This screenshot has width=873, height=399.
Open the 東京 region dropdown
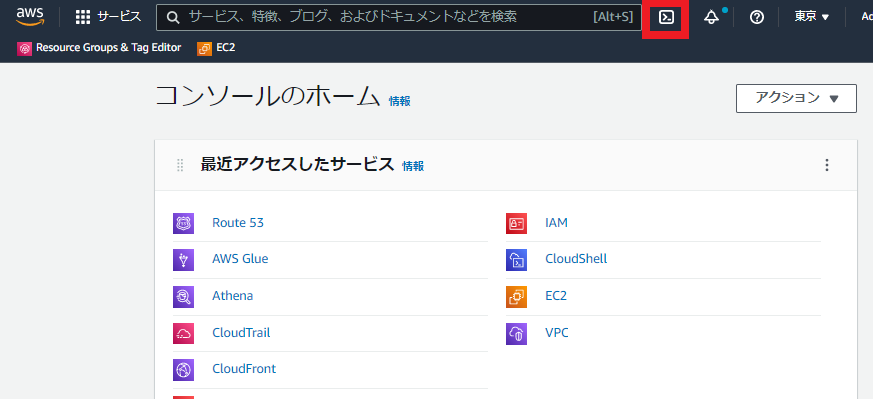811,17
